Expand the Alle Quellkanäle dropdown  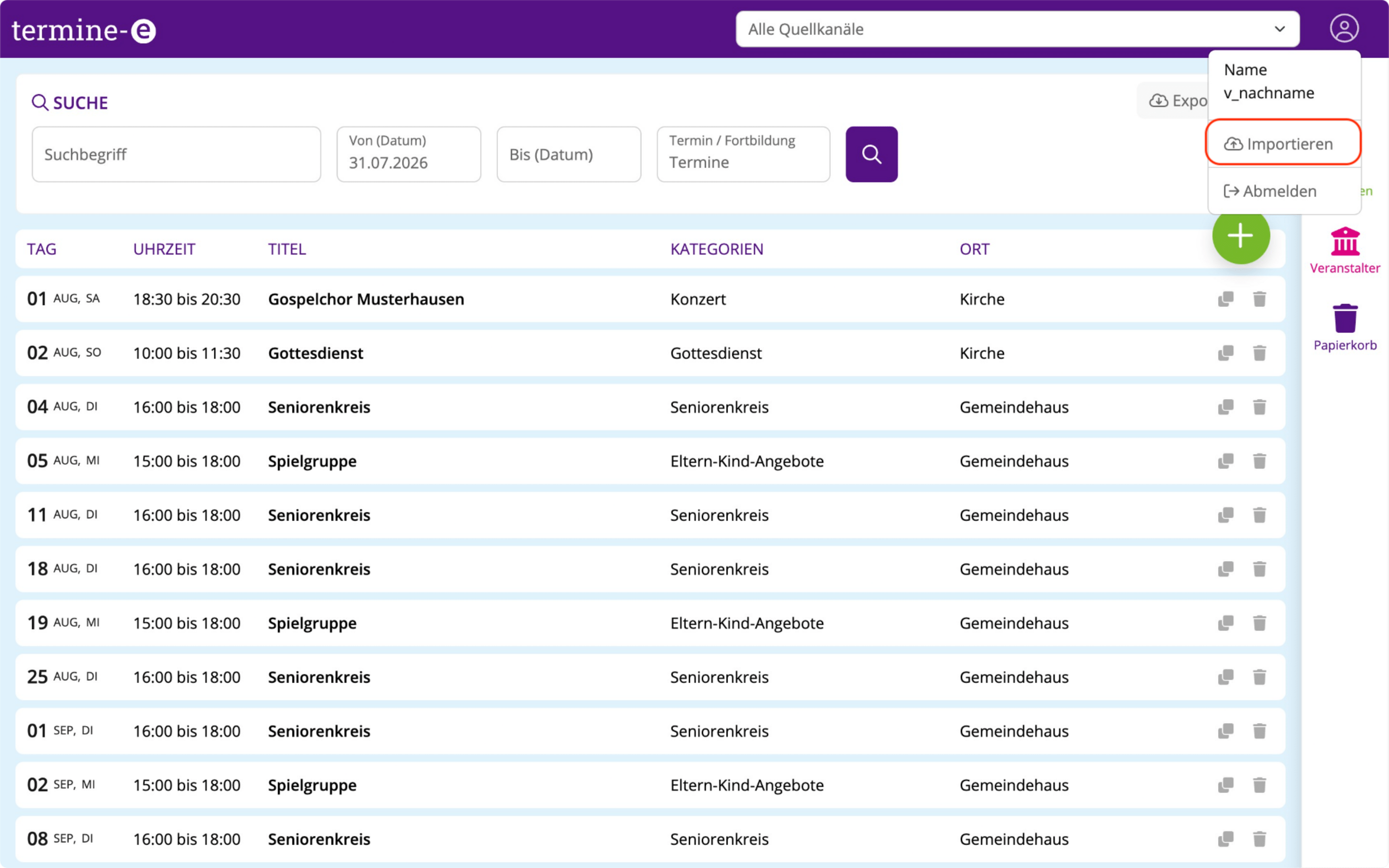1017,29
